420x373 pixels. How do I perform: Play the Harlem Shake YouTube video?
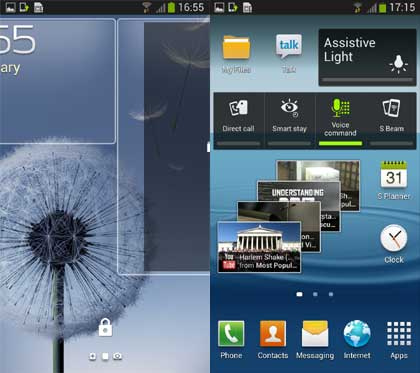coord(259,248)
